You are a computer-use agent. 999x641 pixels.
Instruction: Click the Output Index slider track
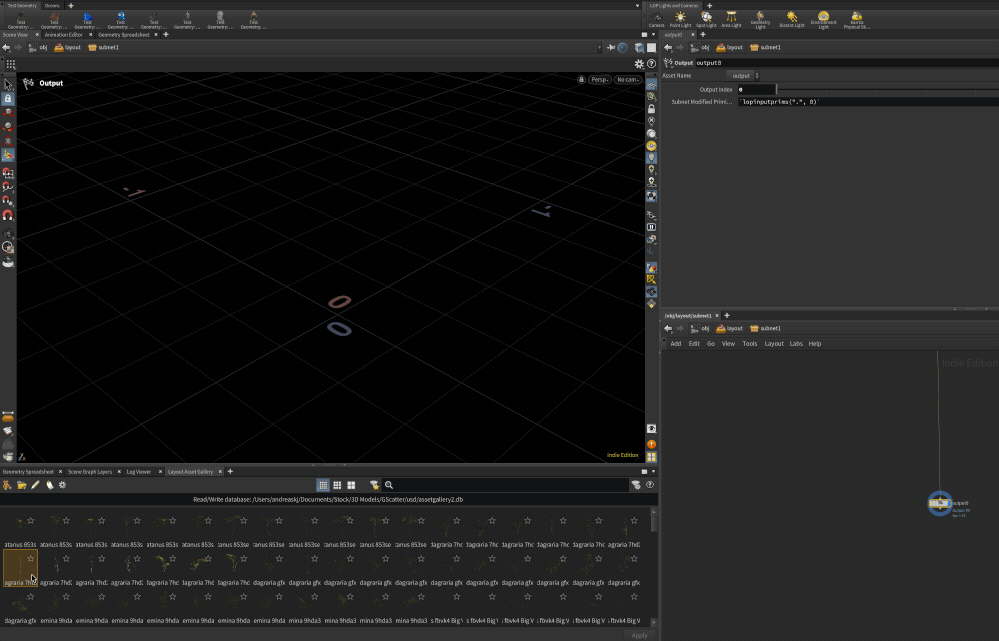[x=880, y=90]
